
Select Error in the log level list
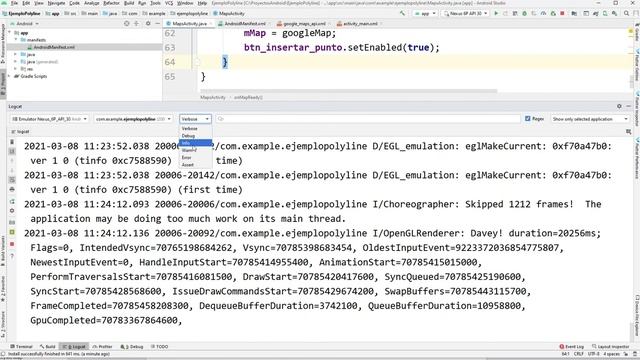[196, 158]
